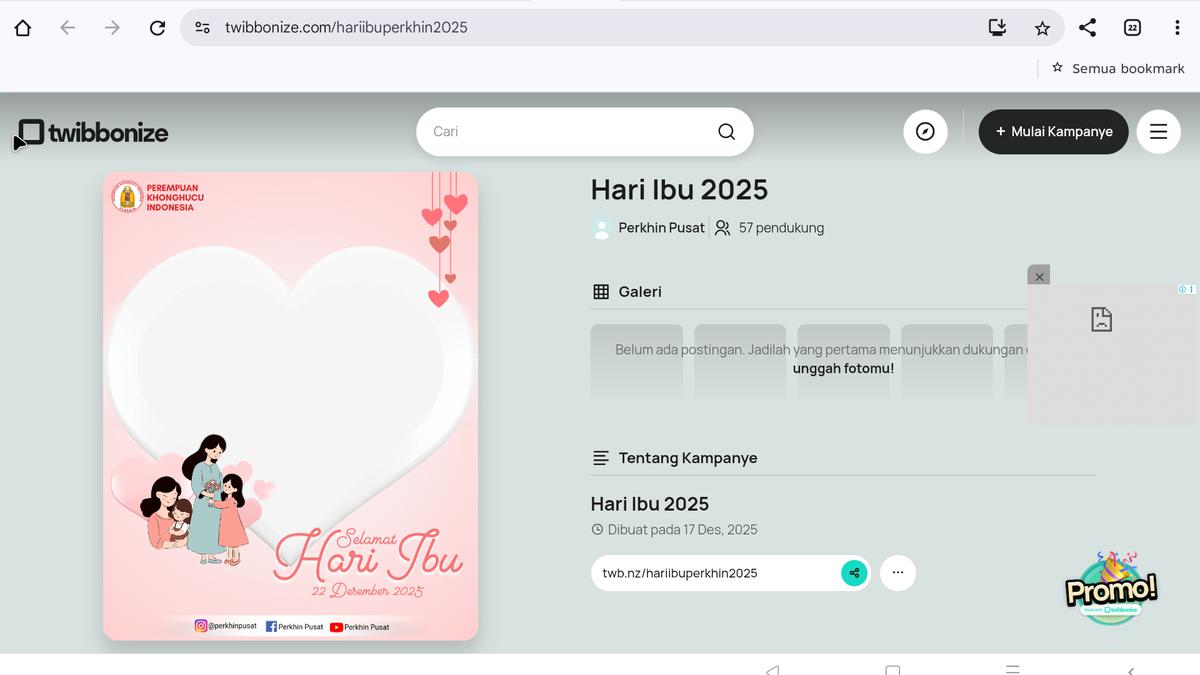Open the Perkhin Pusat profile link
The height and width of the screenshot is (675, 1200).
pyautogui.click(x=660, y=228)
